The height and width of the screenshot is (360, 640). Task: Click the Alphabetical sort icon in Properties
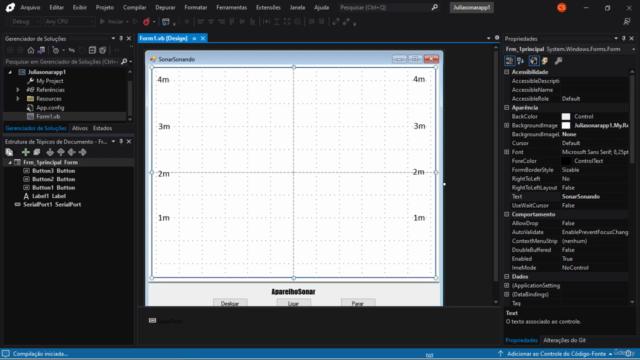(520, 61)
